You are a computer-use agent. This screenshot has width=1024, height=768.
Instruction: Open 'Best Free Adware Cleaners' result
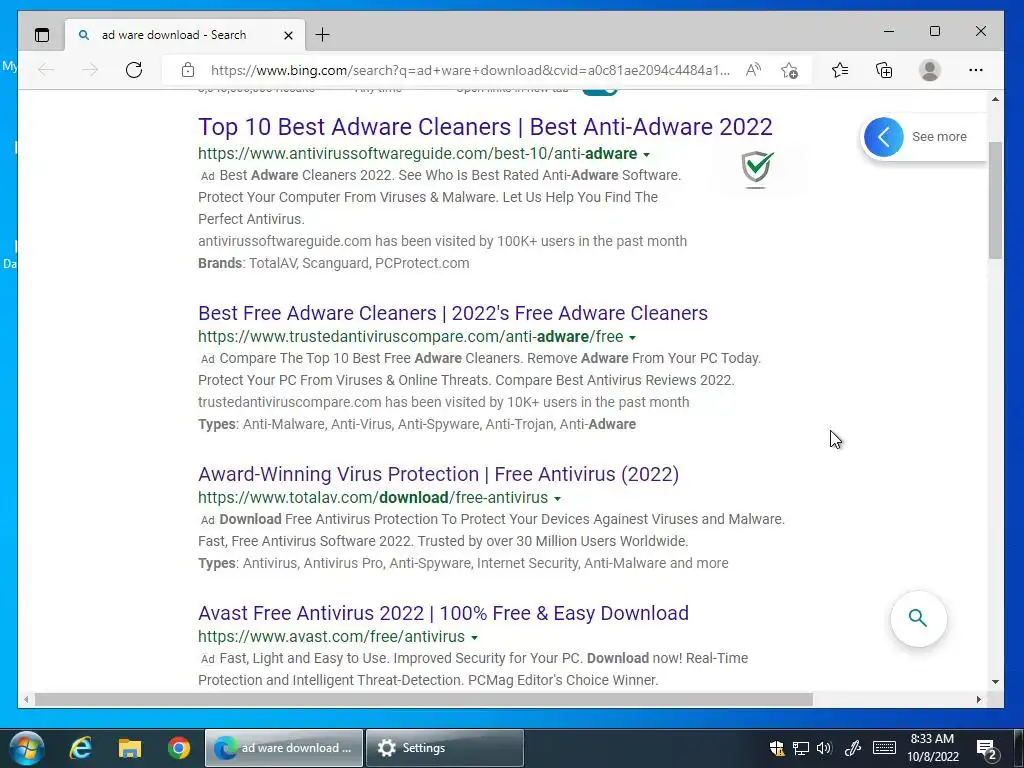453,313
